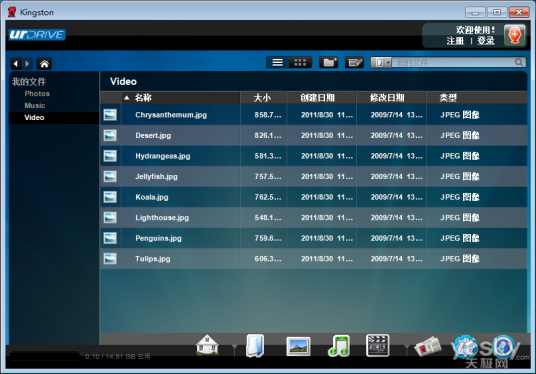Select Music in the sidebar
Screen dimensions: 536x374
point(35,106)
